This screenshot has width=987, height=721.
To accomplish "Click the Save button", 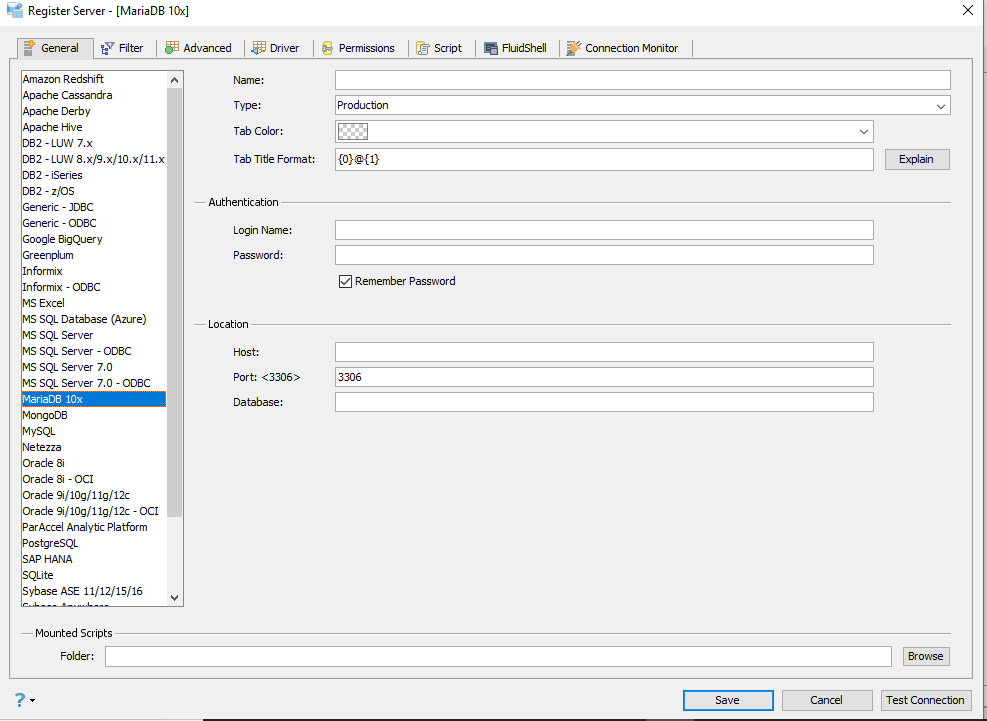I will pos(728,700).
